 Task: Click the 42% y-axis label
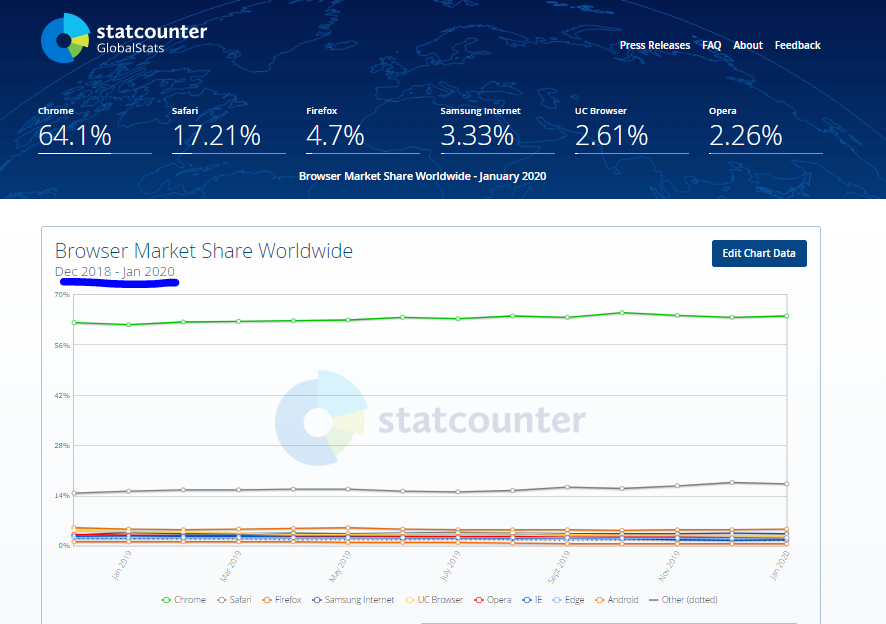pyautogui.click(x=62, y=396)
